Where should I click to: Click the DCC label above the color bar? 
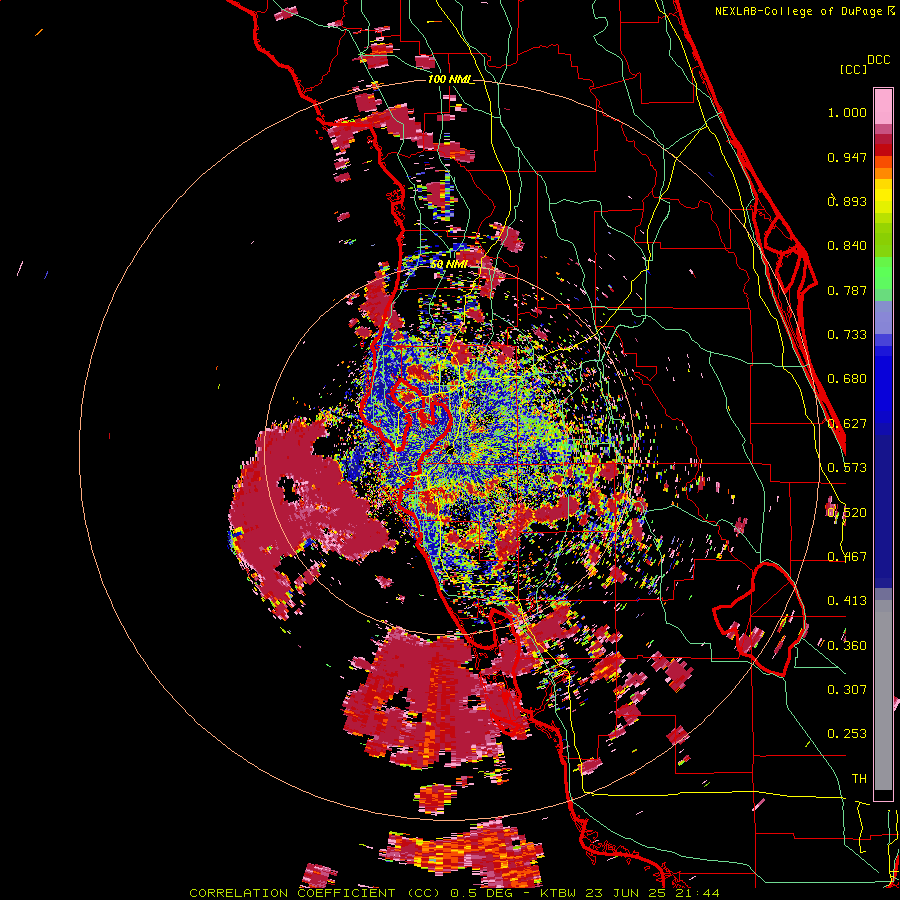(x=878, y=60)
